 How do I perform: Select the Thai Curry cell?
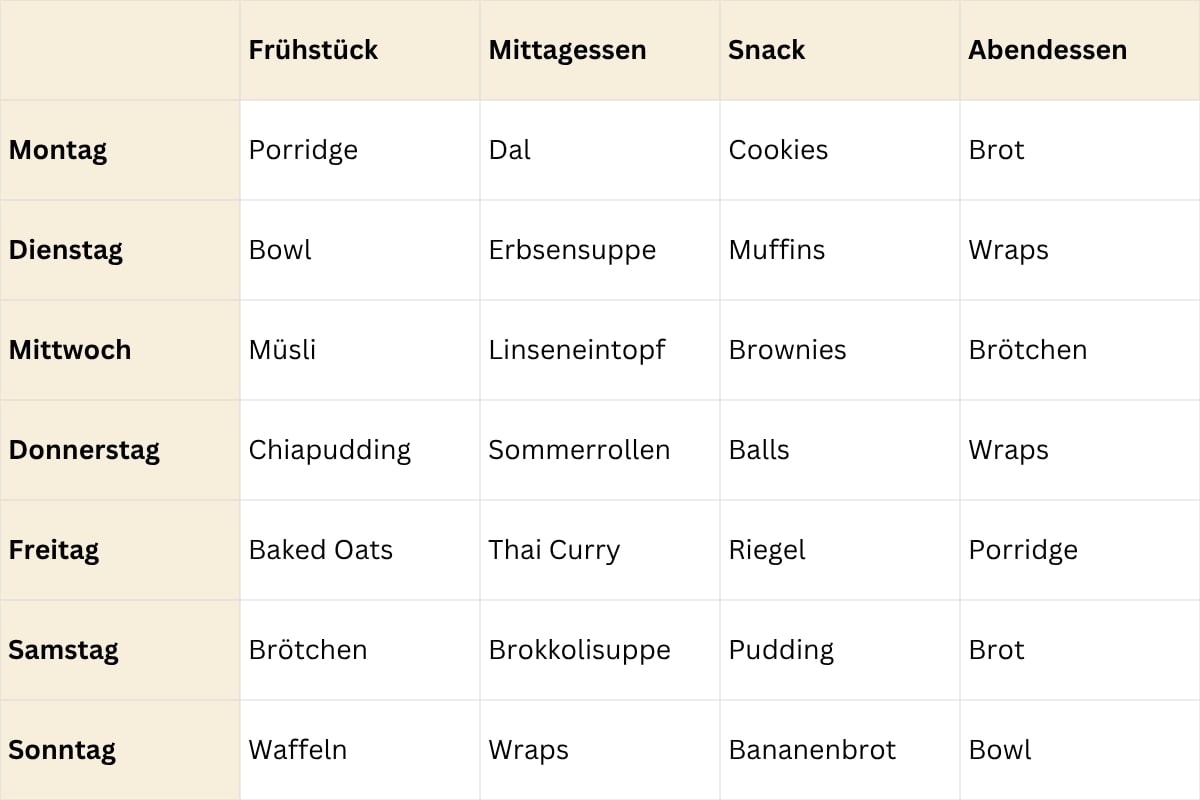[554, 550]
